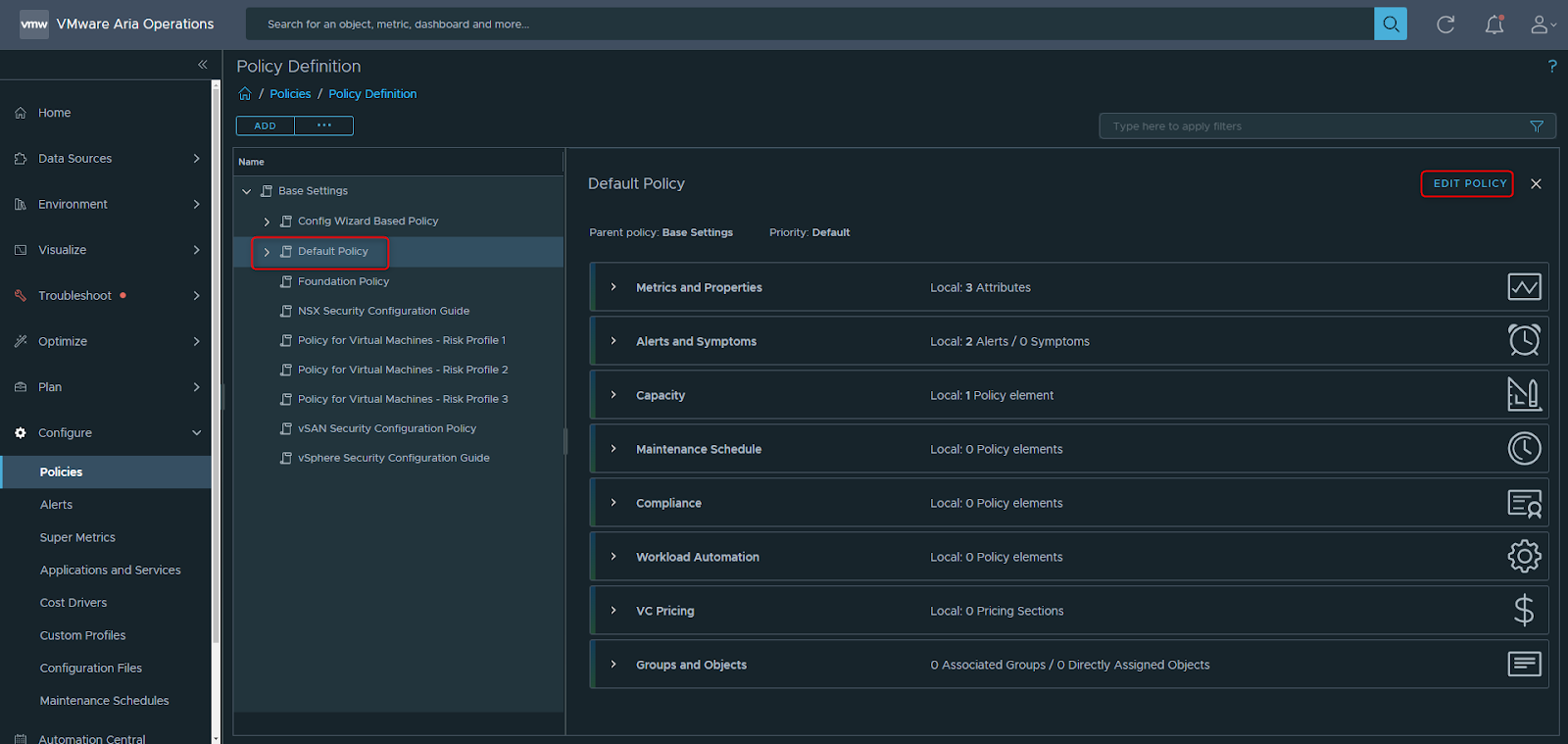The image size is (1568, 744).
Task: Click the Troubleshoot sidebar icon
Action: coord(21,296)
